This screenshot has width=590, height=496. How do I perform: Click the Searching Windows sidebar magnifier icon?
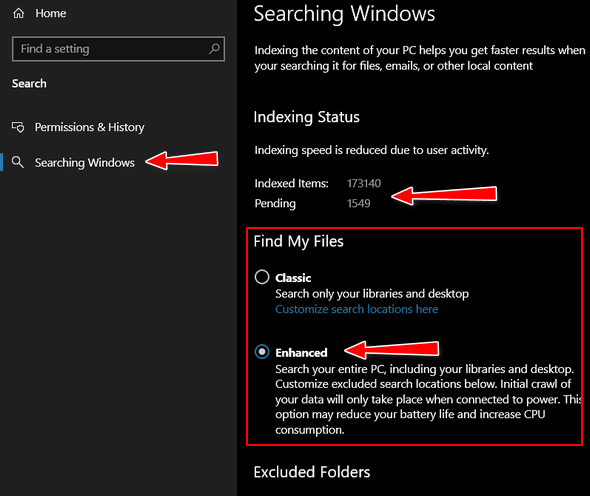pos(18,162)
